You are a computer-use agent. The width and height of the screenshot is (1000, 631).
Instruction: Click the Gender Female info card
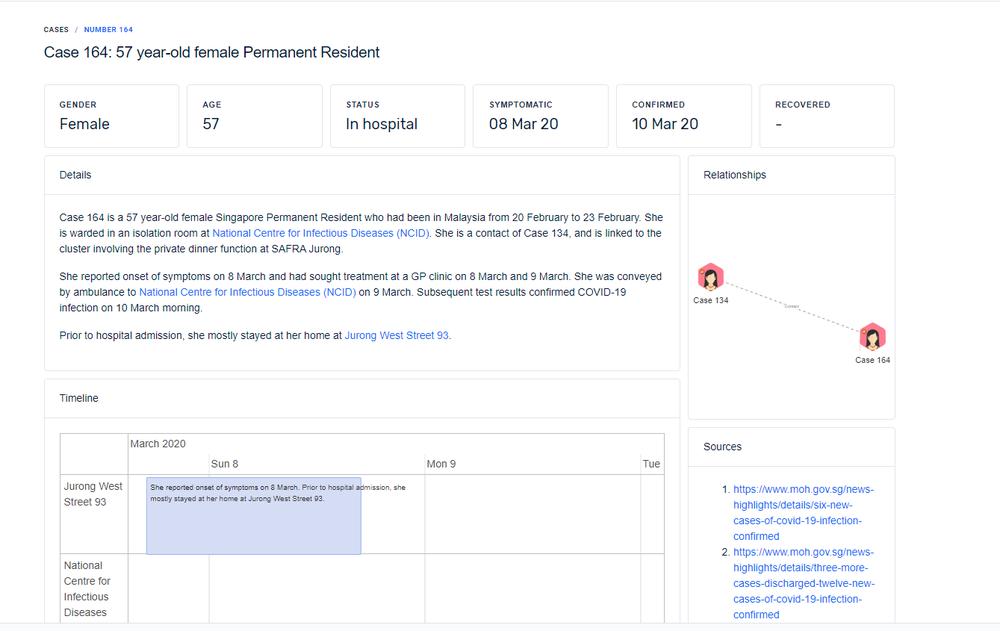click(111, 116)
